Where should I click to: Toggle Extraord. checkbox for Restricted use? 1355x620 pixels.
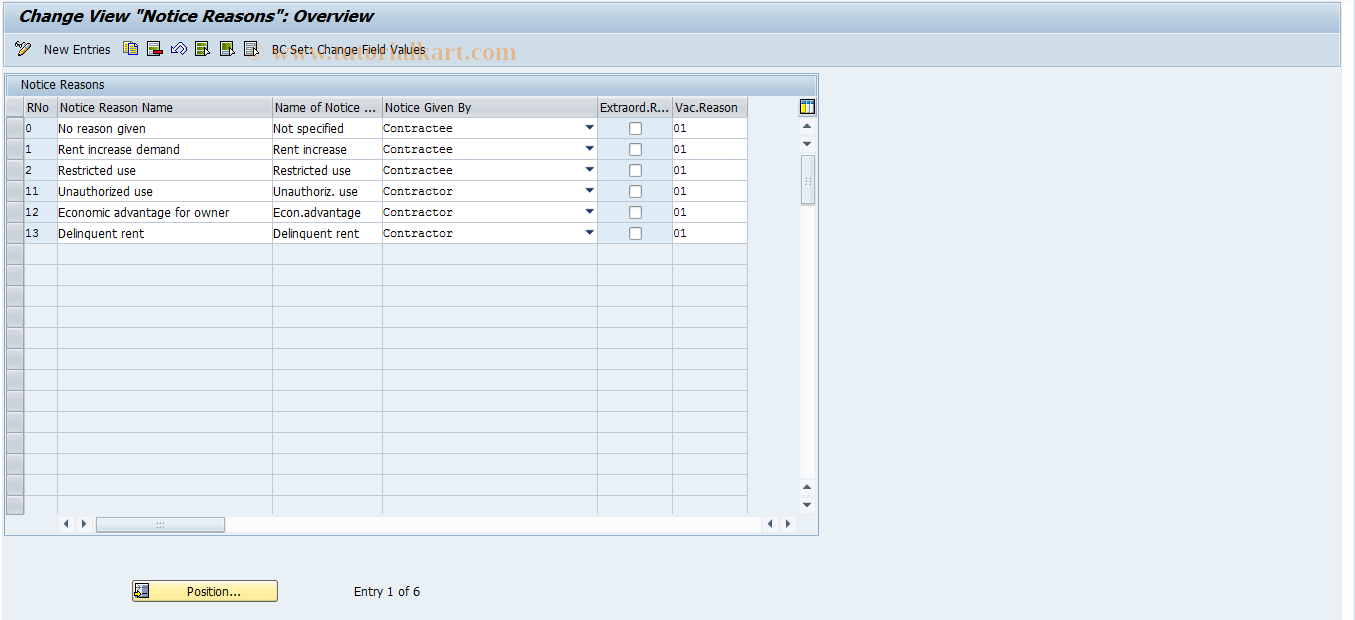pos(635,170)
